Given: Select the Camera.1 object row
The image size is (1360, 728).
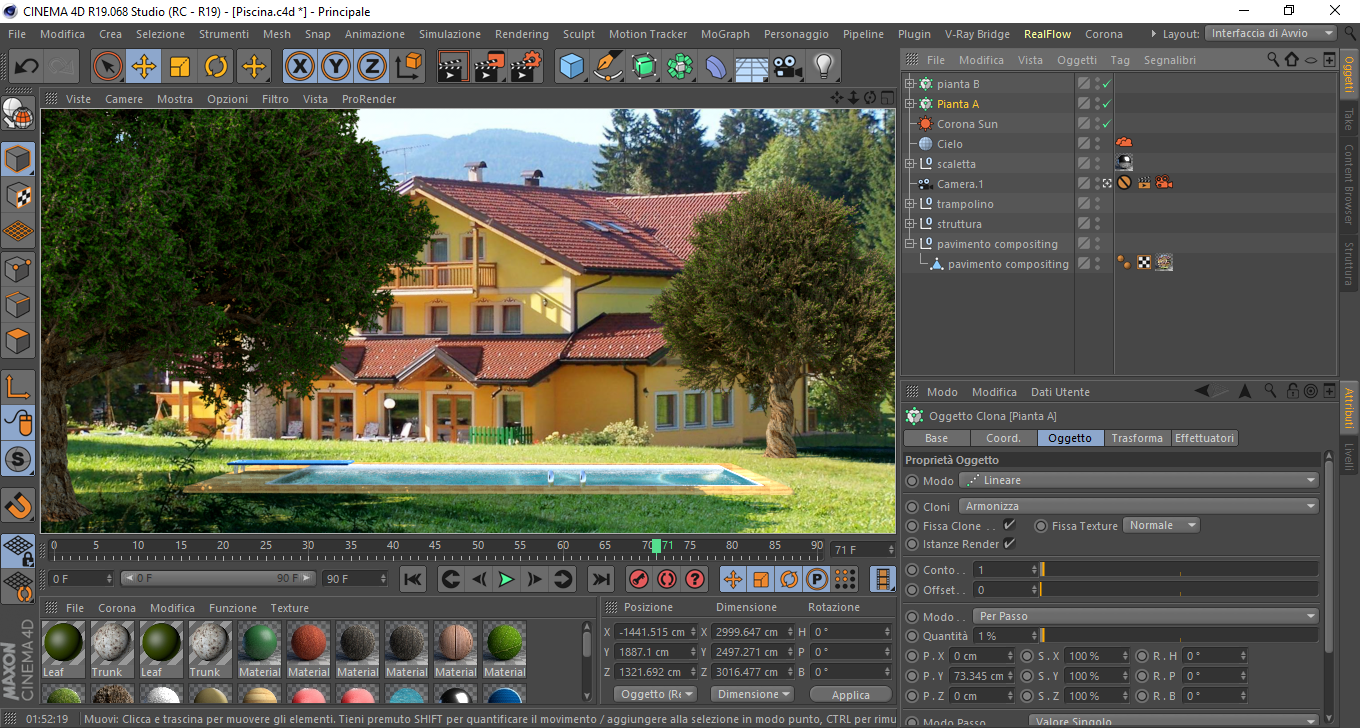Looking at the screenshot, I should [x=960, y=184].
